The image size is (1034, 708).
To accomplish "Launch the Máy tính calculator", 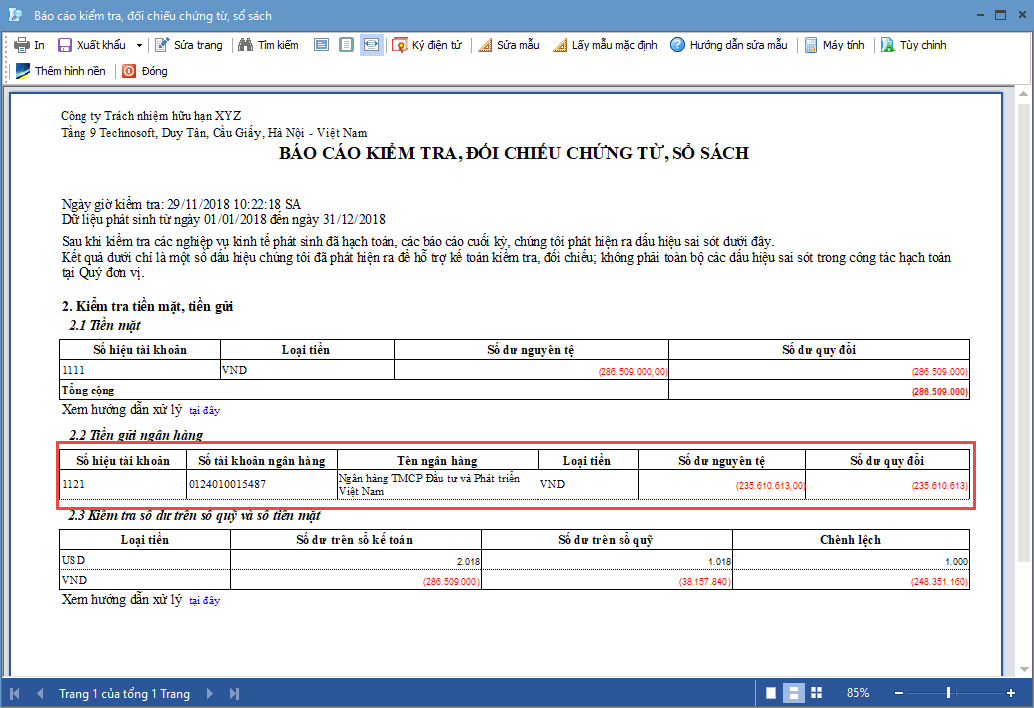I will [x=834, y=45].
